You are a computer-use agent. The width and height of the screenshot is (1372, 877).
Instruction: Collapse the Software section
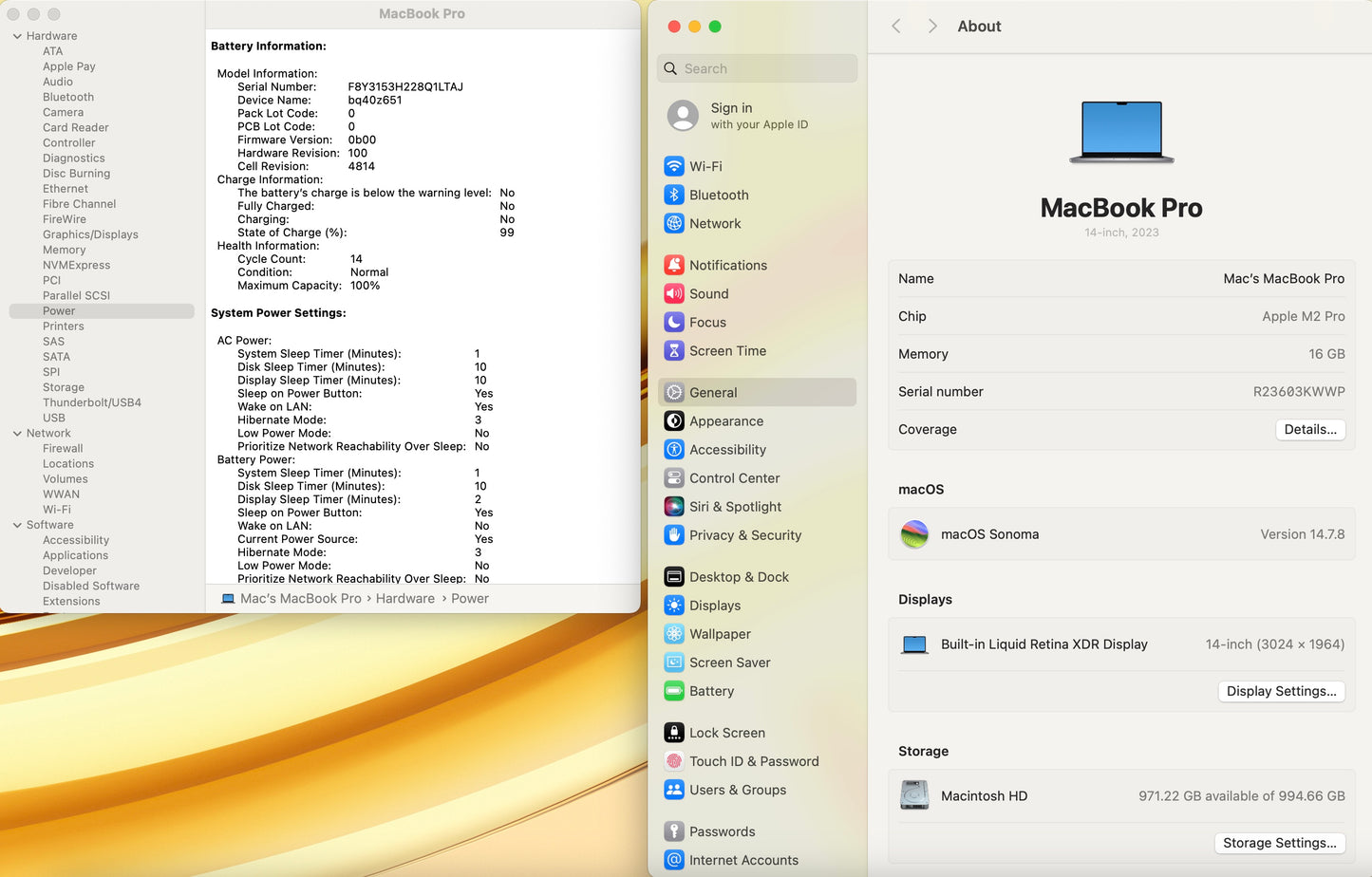coord(17,524)
